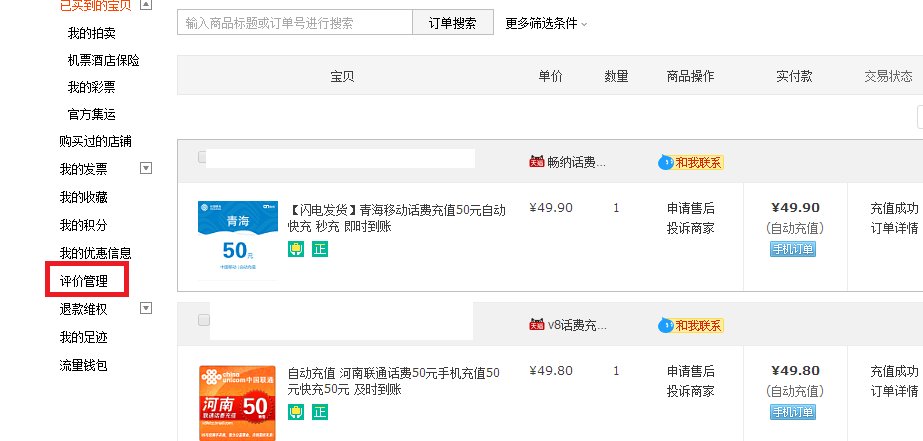Open 我的收藏 in the sidebar
Viewport: 923px width, 441px height.
(x=84, y=197)
